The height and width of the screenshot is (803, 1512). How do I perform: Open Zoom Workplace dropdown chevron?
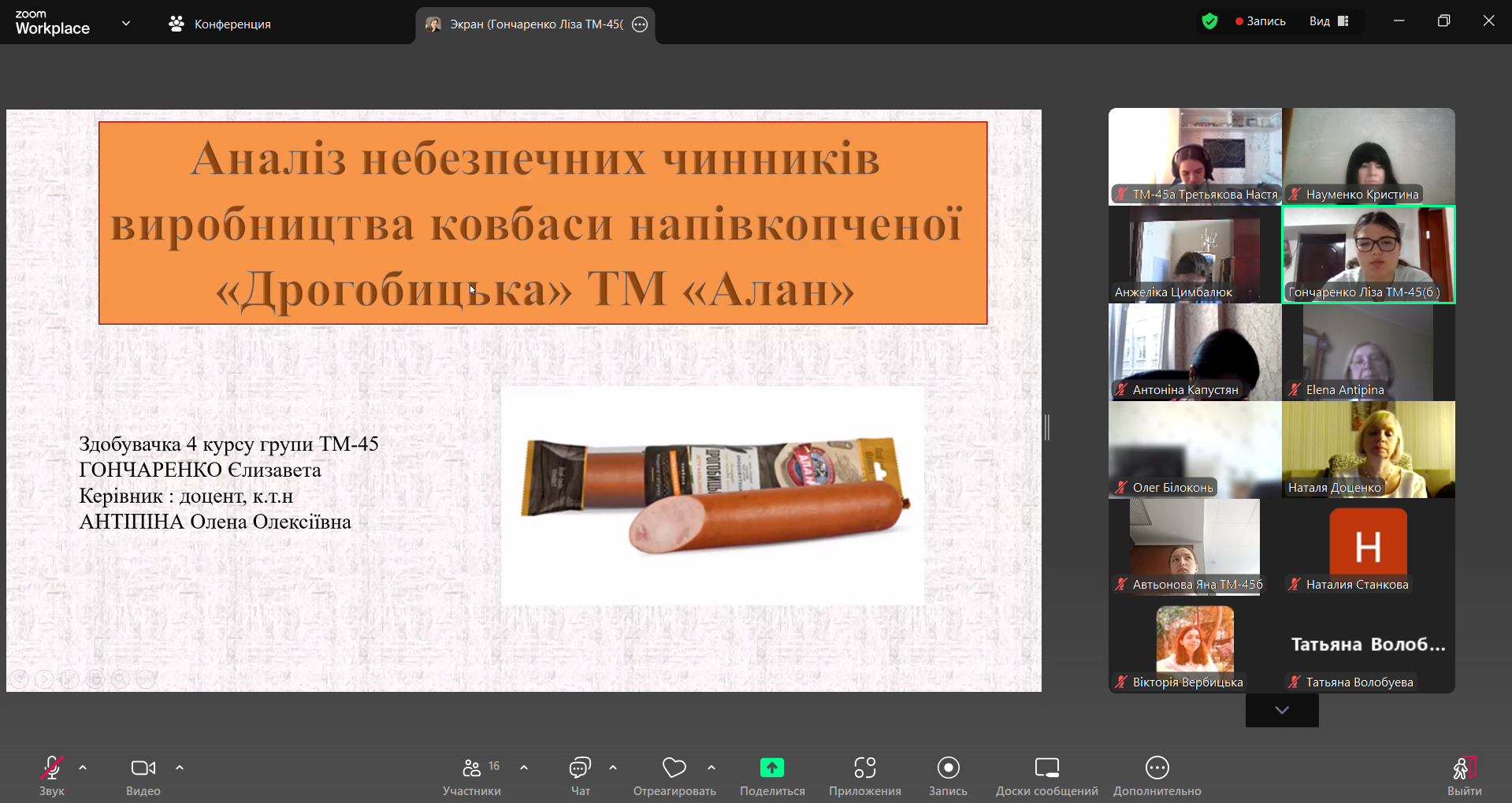126,24
